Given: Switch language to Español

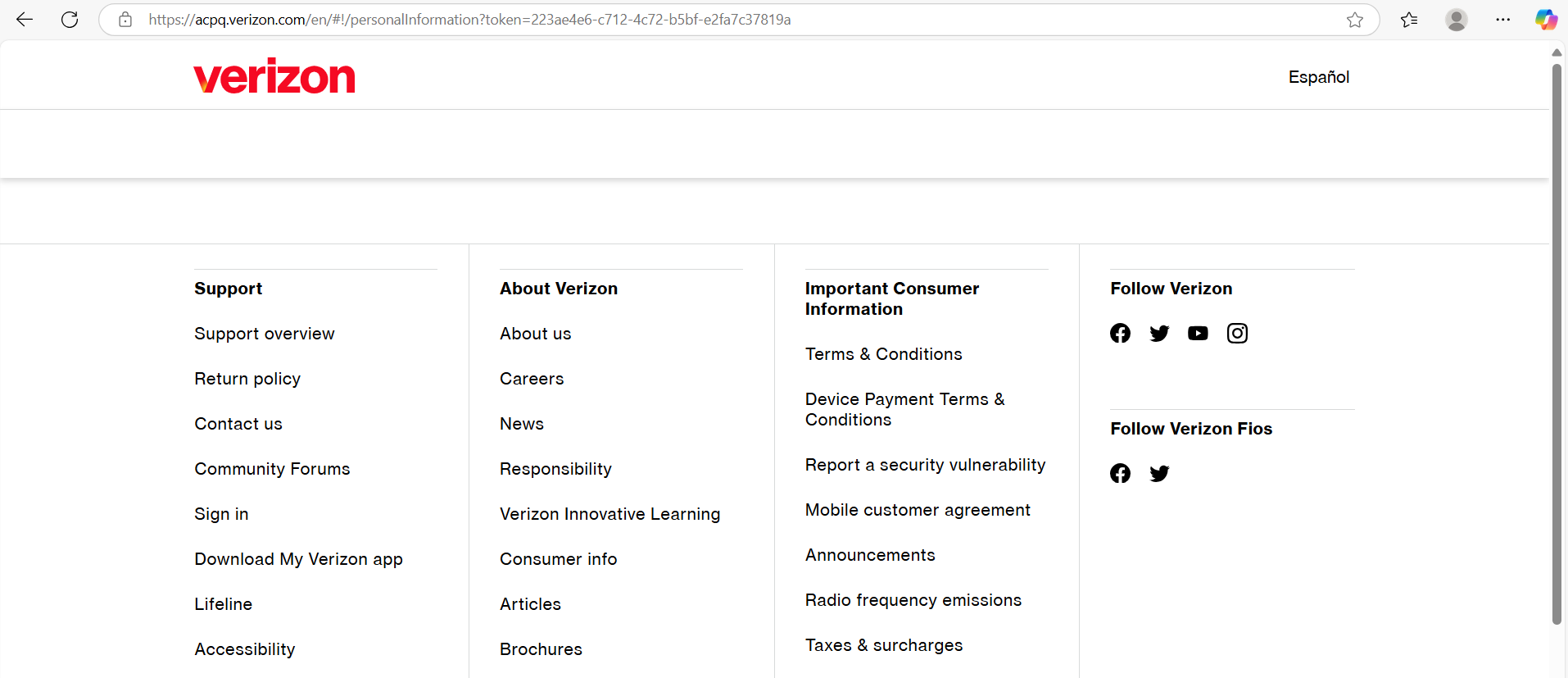Looking at the screenshot, I should [1318, 77].
